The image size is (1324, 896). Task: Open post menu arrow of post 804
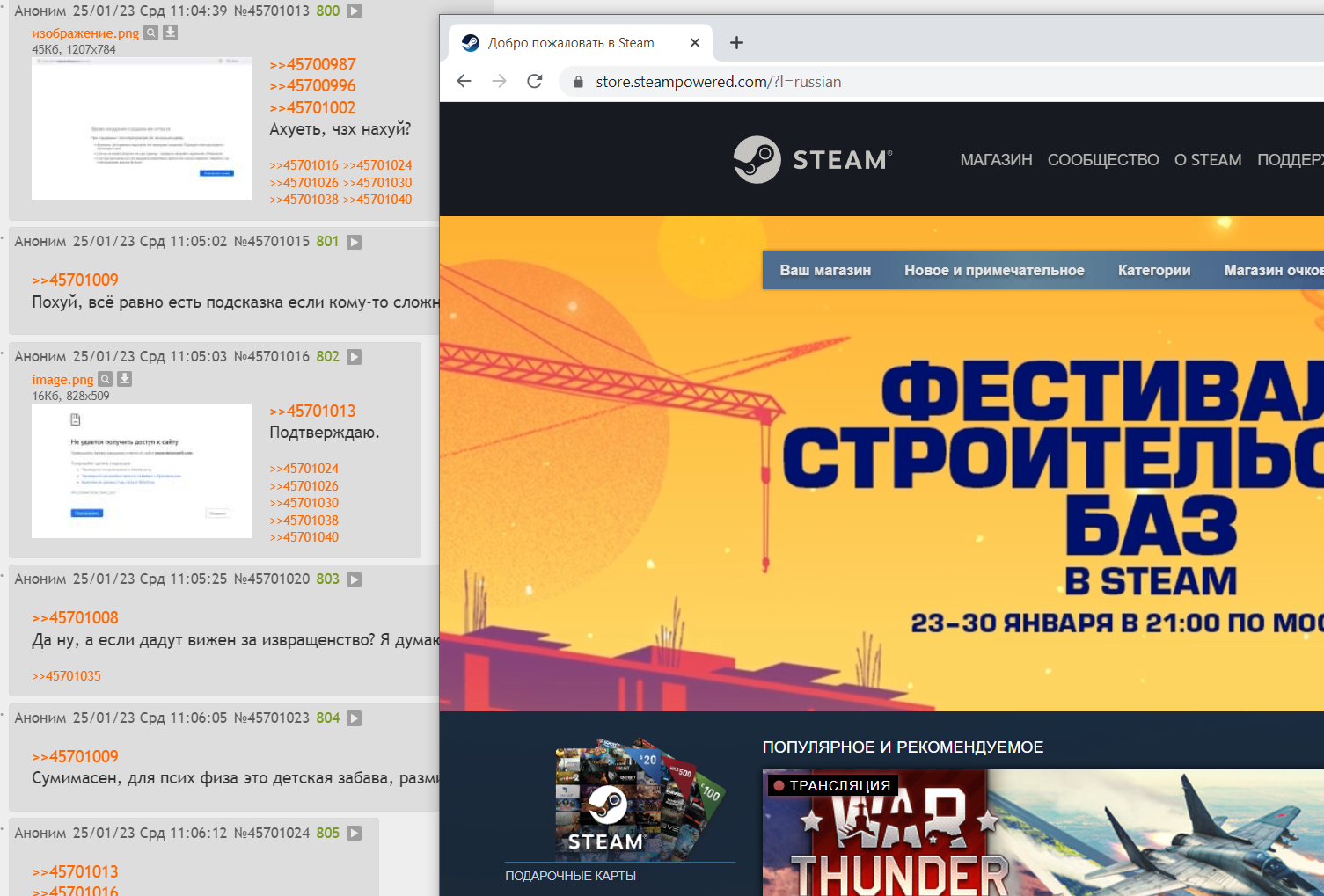coord(355,718)
